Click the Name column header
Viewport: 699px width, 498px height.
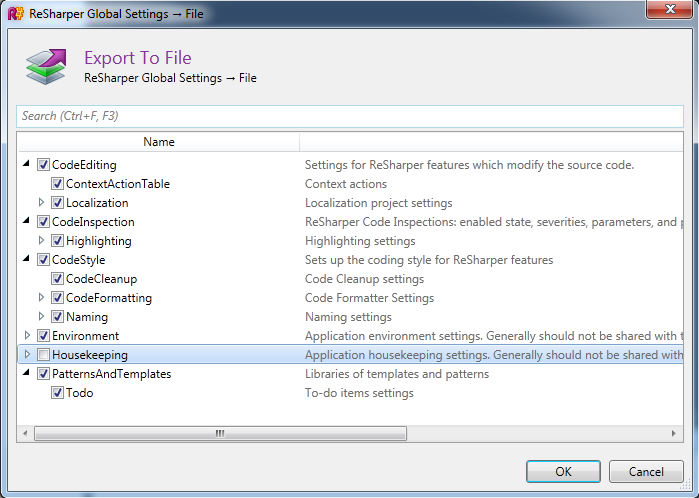[159, 142]
